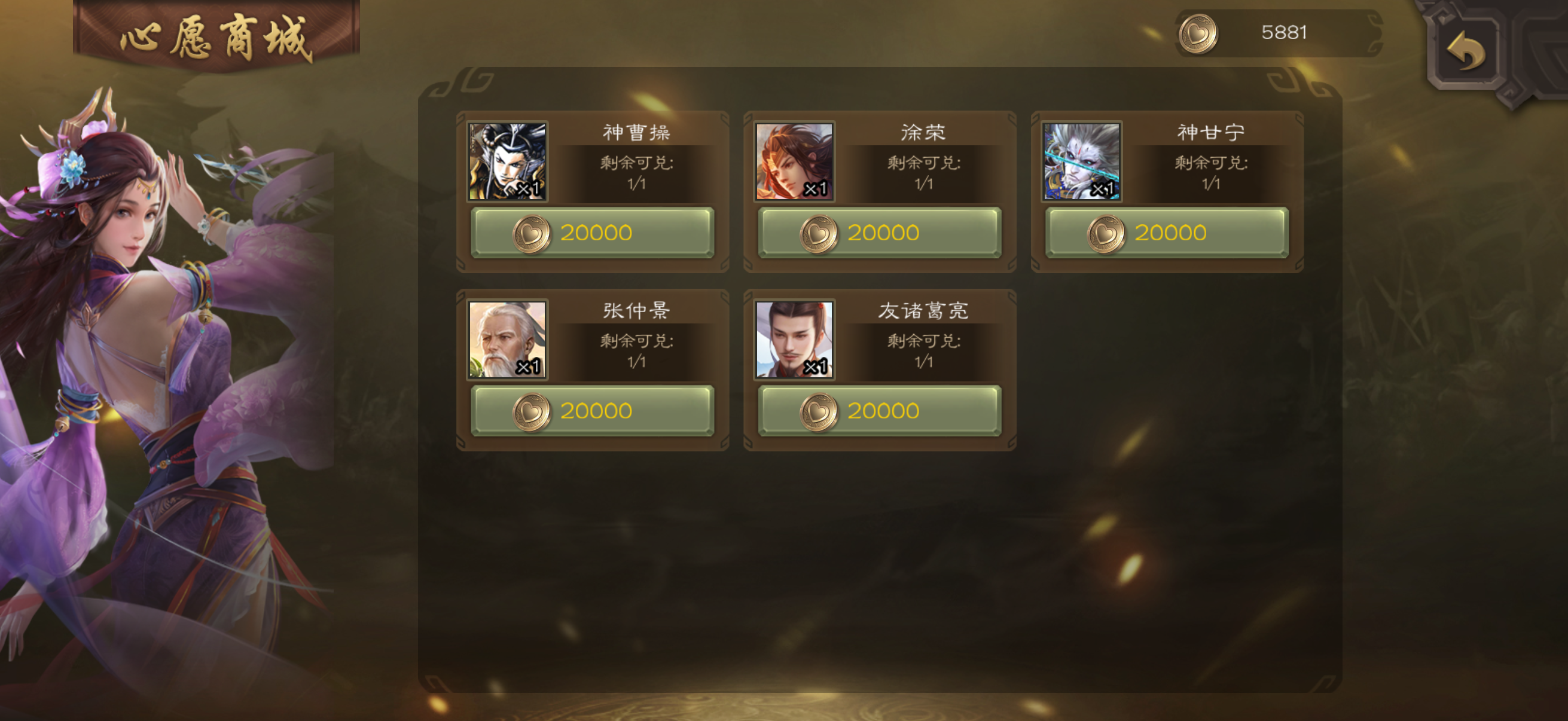The height and width of the screenshot is (721, 1568).
Task: Click the coin icon on 友诸葛亮's price button
Action: point(819,412)
